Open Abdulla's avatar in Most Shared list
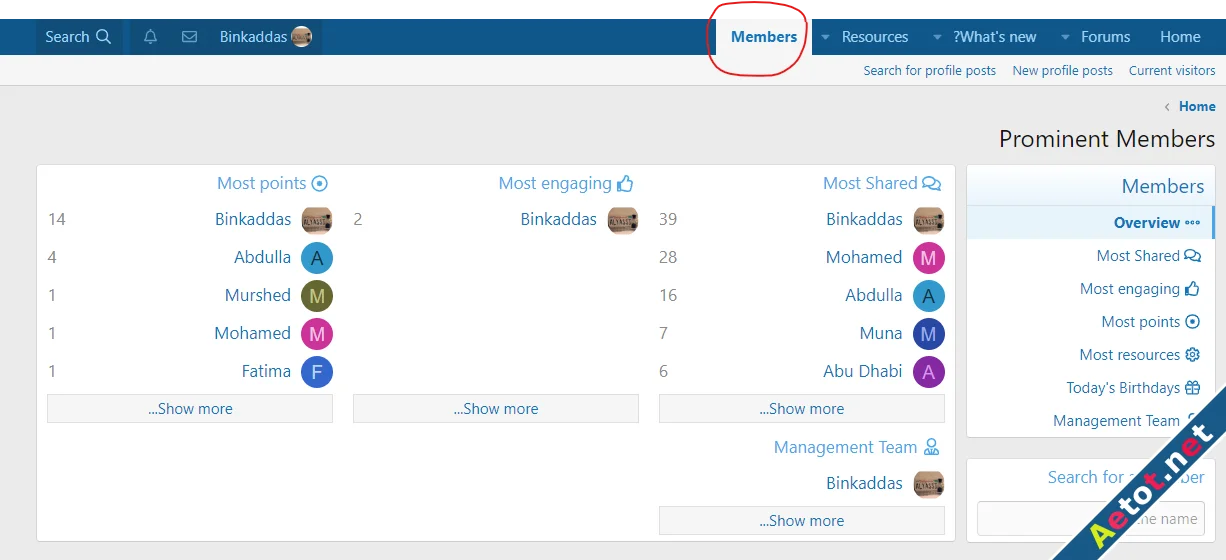 929,296
